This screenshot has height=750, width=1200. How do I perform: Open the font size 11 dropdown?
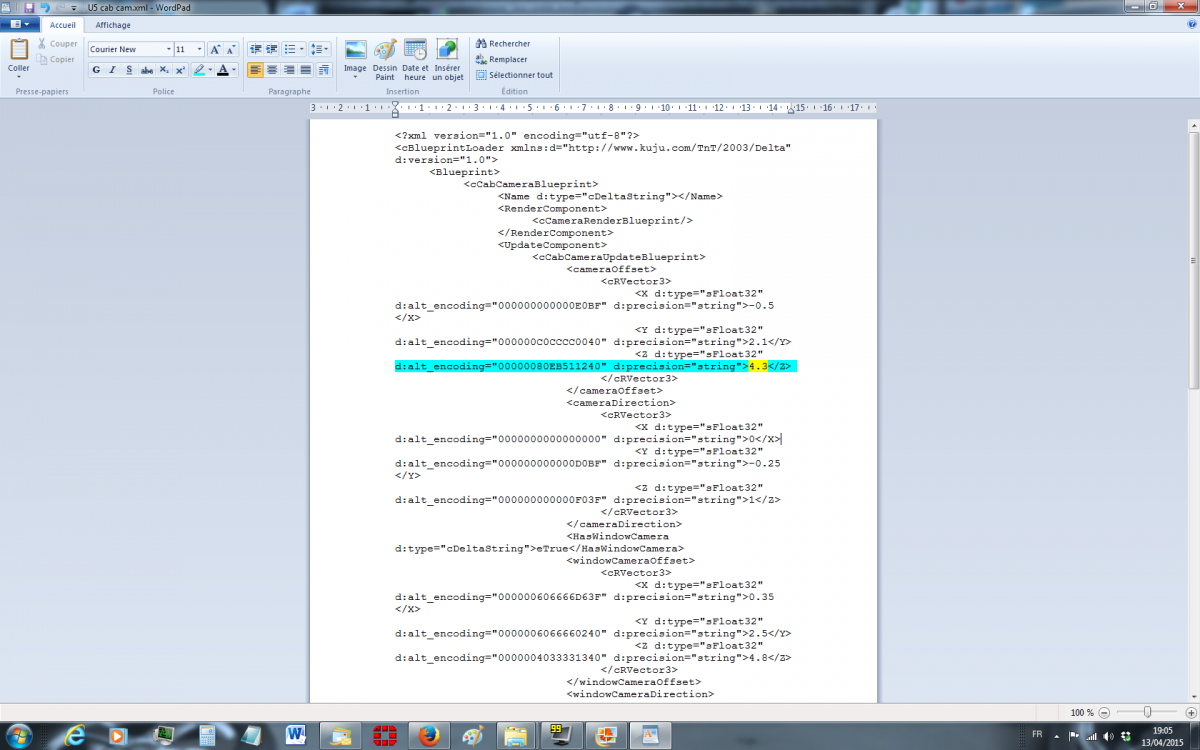[x=200, y=49]
